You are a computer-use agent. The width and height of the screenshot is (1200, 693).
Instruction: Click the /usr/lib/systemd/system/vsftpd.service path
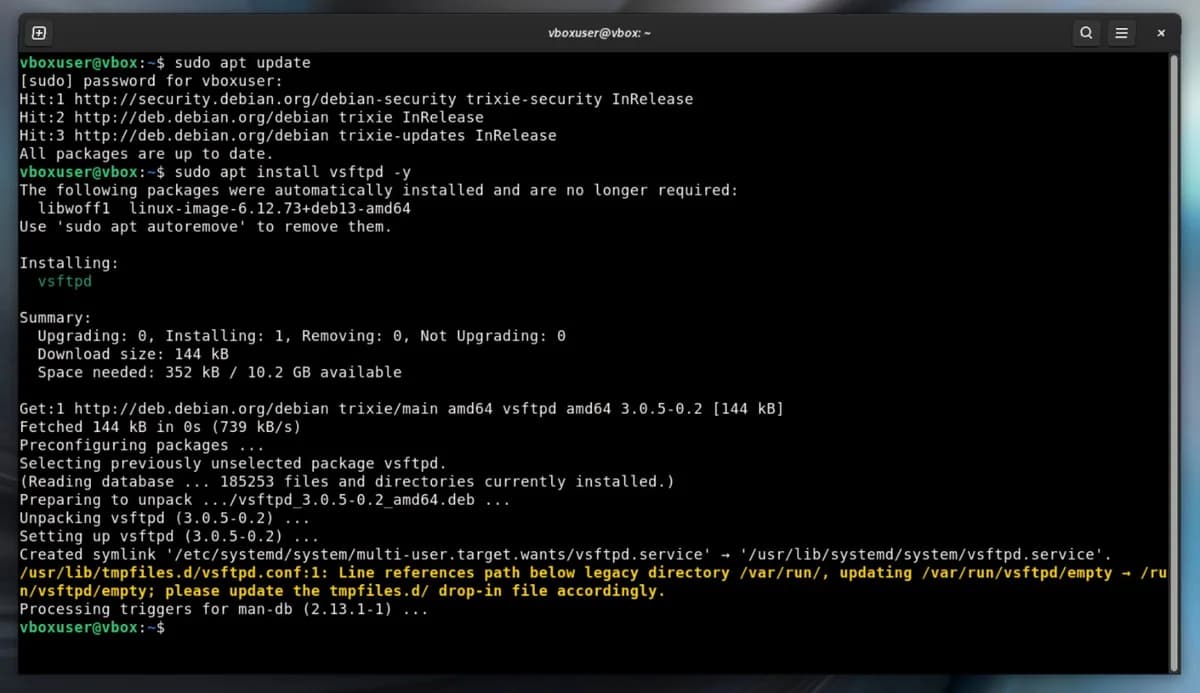925,554
